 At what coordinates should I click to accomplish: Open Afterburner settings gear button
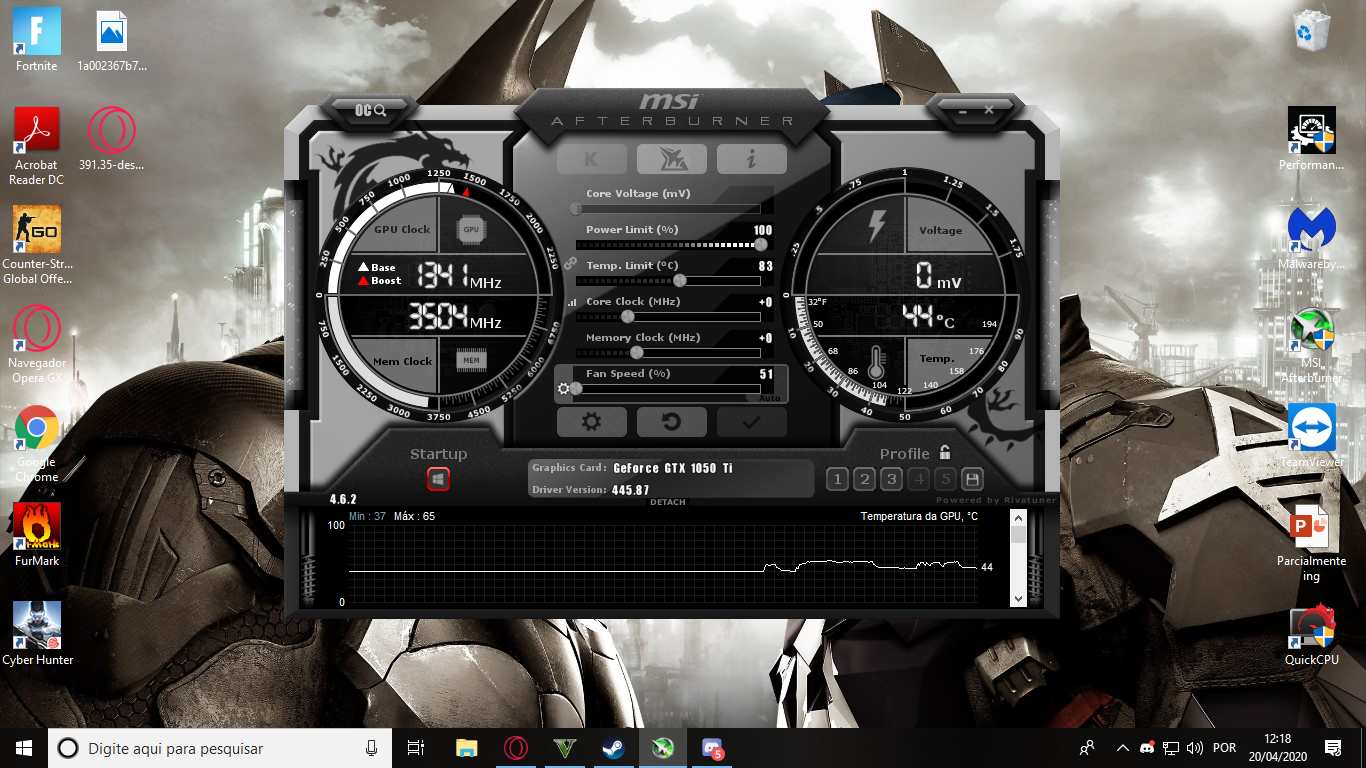[x=591, y=422]
